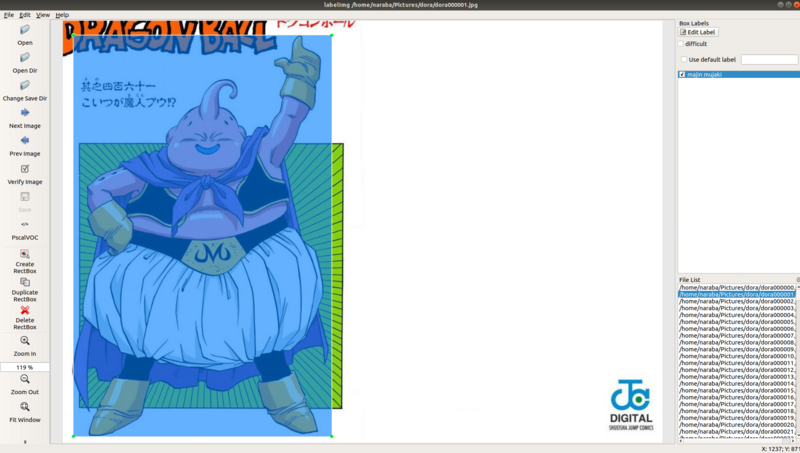Click the greyed Save icon

point(24,197)
